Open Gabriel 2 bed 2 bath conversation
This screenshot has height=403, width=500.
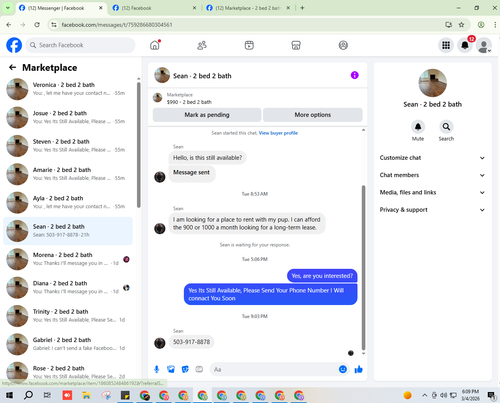68,344
